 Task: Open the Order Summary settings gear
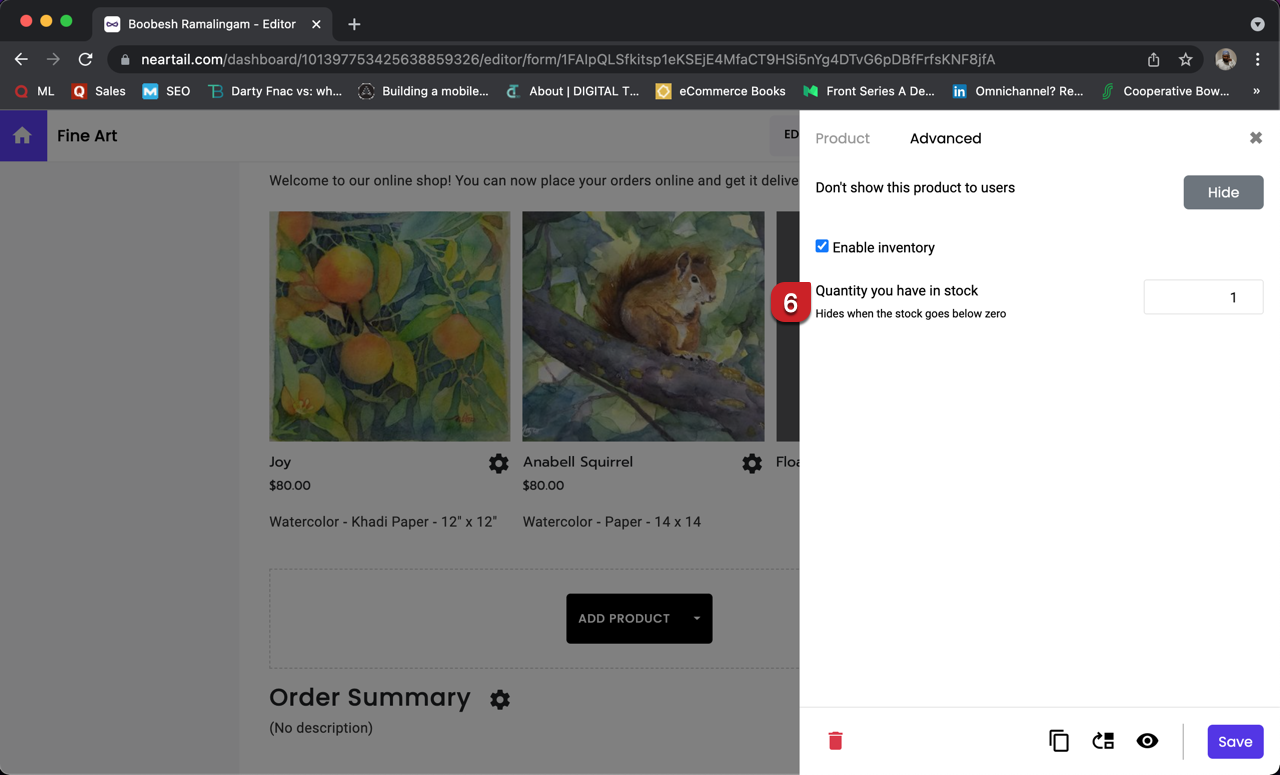tap(499, 699)
